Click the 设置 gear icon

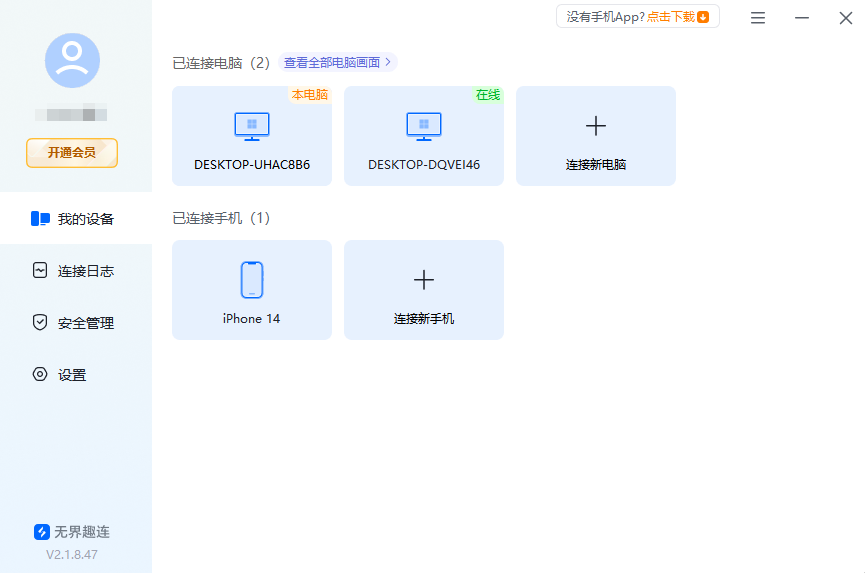[40, 374]
